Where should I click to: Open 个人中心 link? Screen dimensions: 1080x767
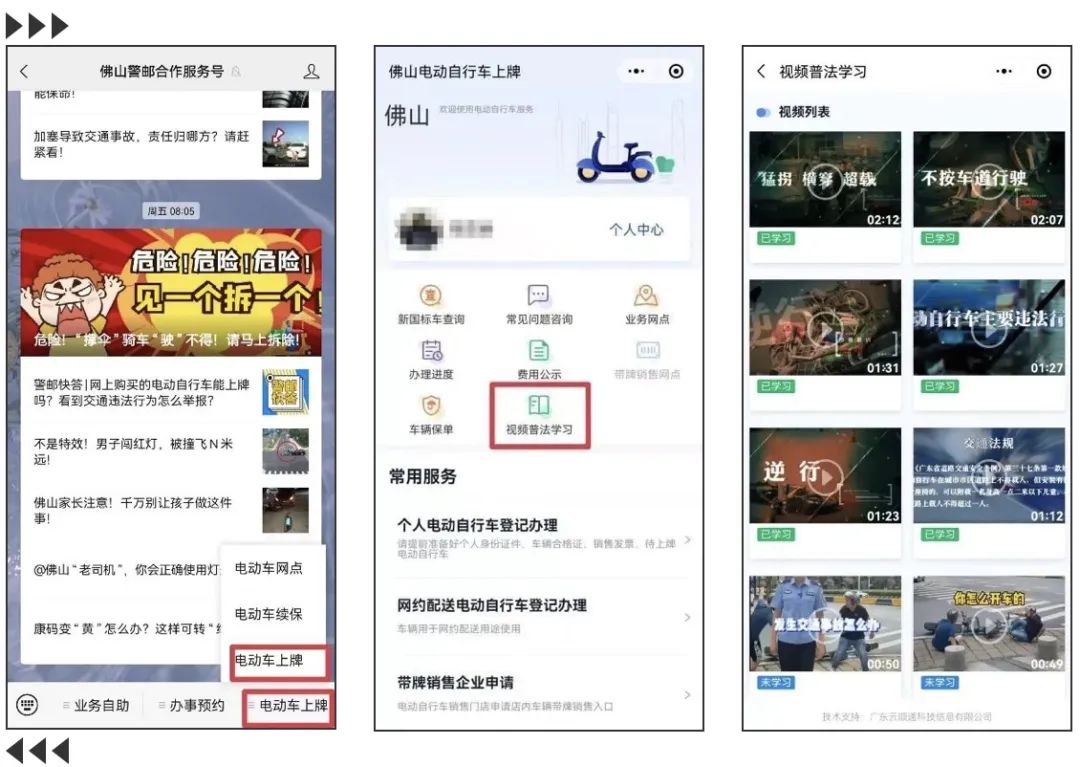[x=636, y=229]
